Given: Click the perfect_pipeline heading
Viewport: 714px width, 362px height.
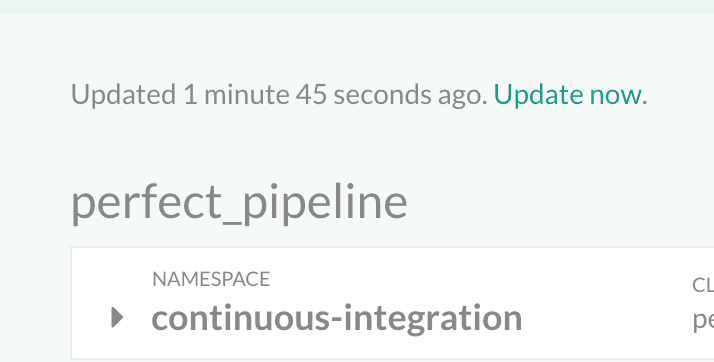Looking at the screenshot, I should tap(239, 203).
